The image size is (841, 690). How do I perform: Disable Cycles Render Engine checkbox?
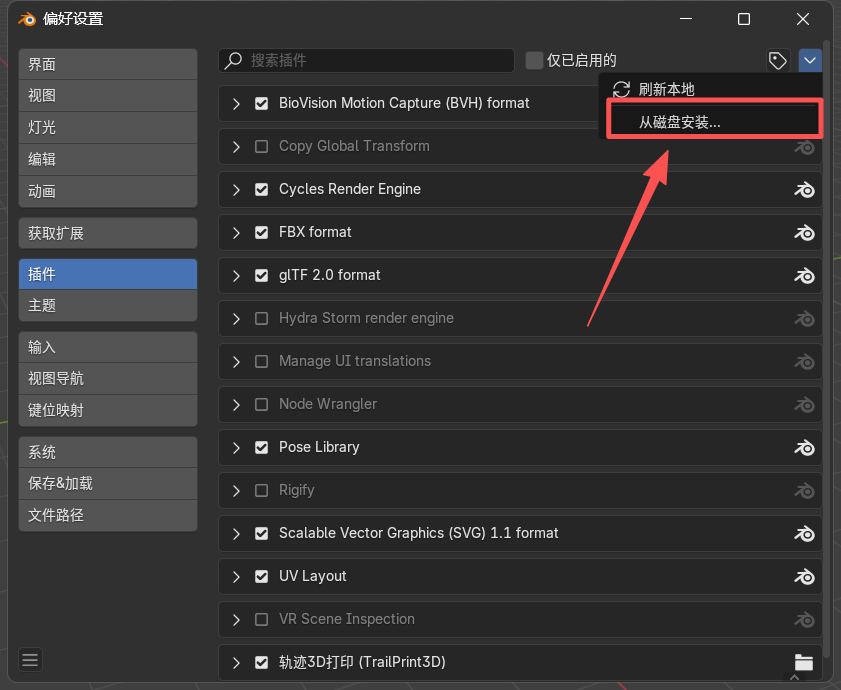tap(261, 189)
